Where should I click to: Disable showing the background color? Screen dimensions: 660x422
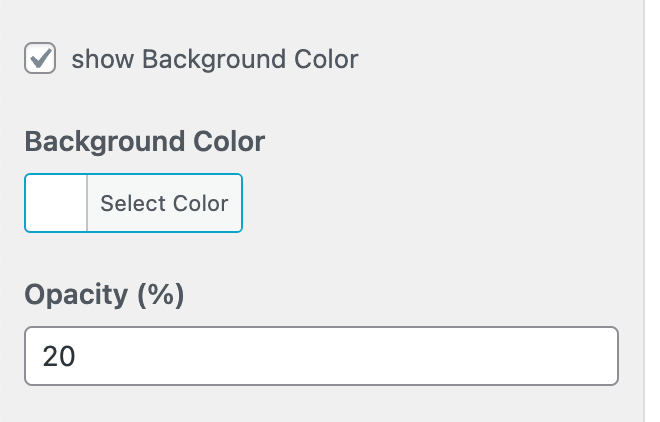(40, 59)
